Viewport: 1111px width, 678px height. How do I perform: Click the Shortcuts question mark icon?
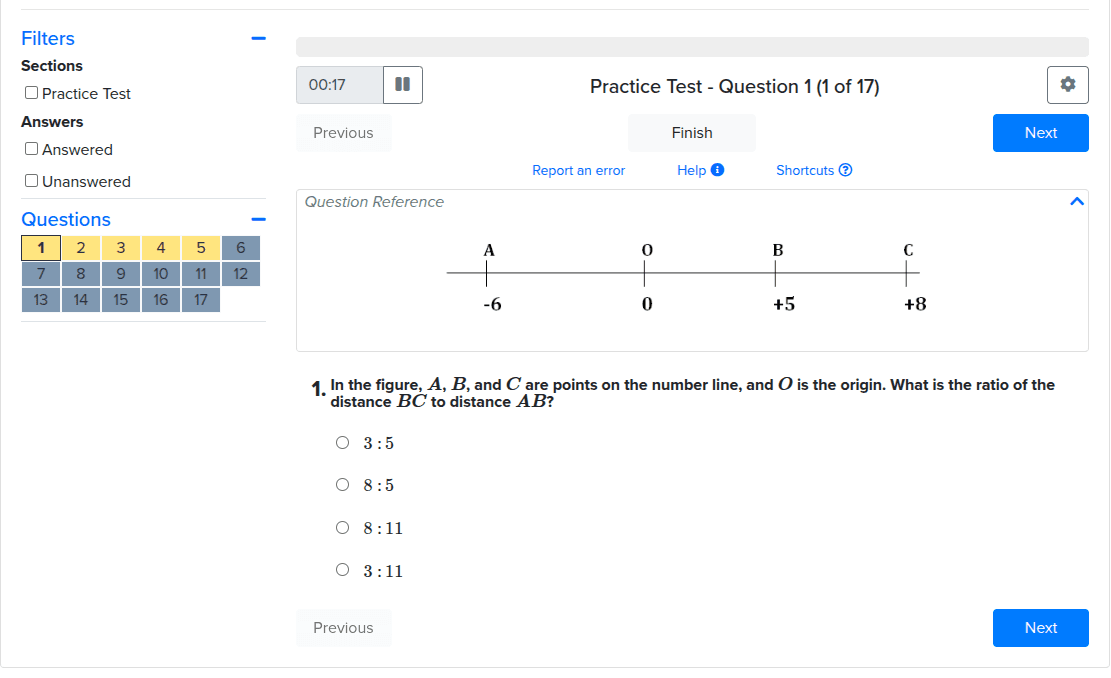click(845, 170)
